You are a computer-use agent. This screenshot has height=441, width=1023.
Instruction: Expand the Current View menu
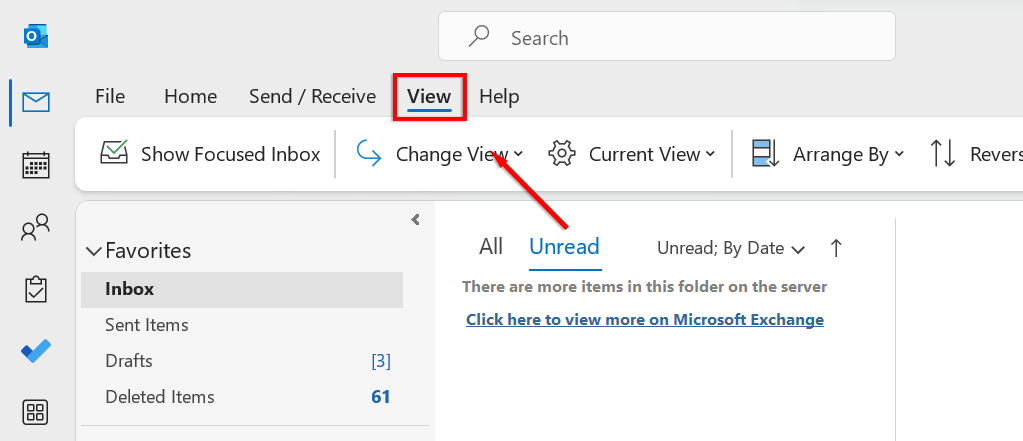pyautogui.click(x=632, y=154)
